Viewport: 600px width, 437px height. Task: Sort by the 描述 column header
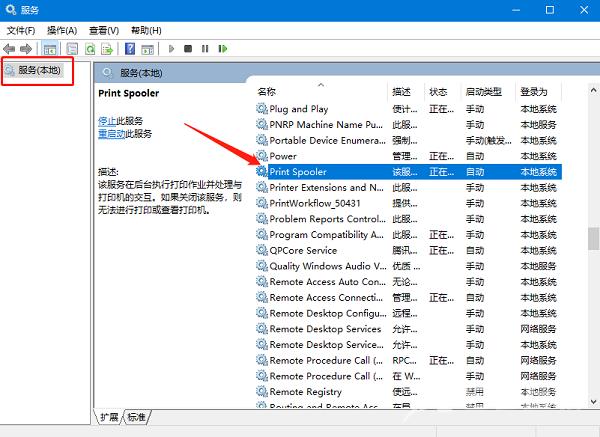coord(406,91)
